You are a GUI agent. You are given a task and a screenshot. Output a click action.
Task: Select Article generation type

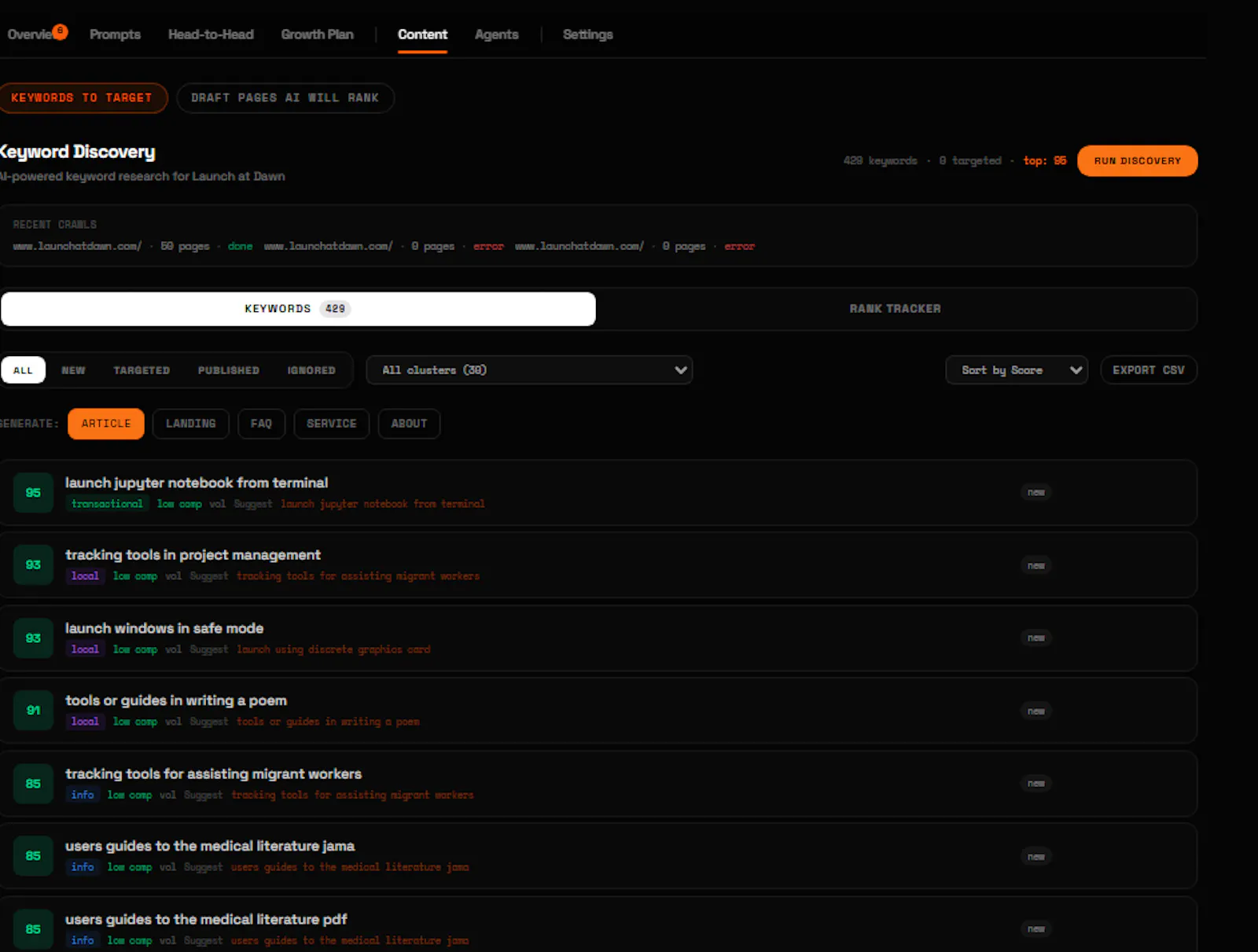[106, 424]
